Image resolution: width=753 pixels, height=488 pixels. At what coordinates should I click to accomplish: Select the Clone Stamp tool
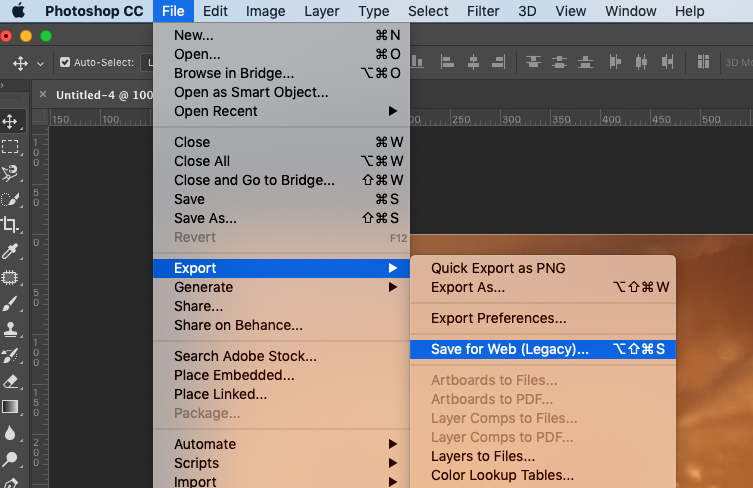pyautogui.click(x=10, y=329)
